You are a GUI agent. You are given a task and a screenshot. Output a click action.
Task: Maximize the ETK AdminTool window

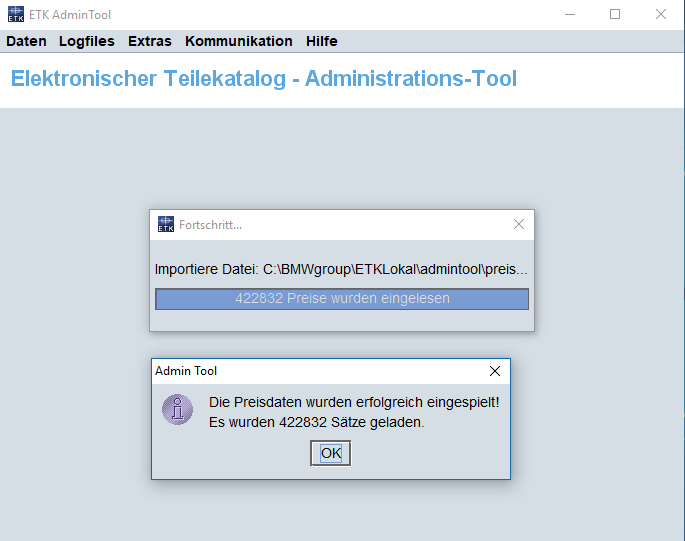pyautogui.click(x=615, y=15)
